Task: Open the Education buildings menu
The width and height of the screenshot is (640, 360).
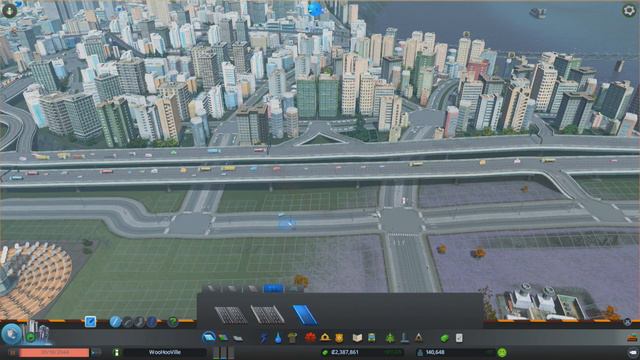Action: click(x=357, y=338)
